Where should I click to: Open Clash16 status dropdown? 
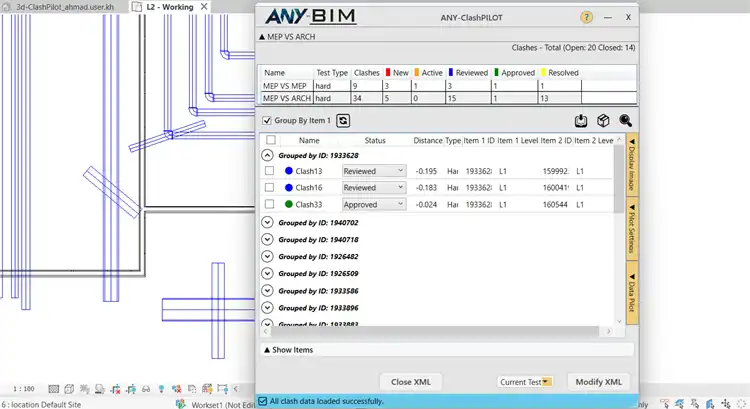374,188
